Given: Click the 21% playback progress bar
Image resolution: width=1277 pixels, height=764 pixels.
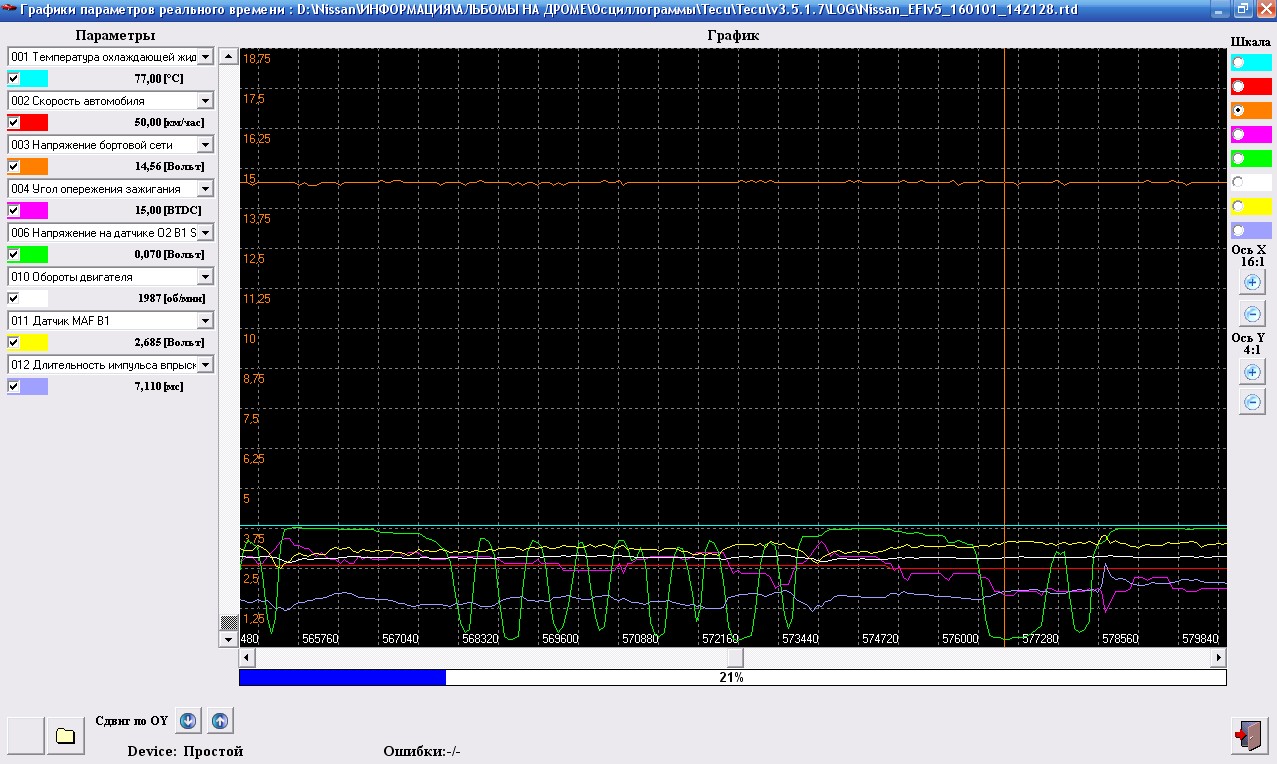Looking at the screenshot, I should 732,678.
